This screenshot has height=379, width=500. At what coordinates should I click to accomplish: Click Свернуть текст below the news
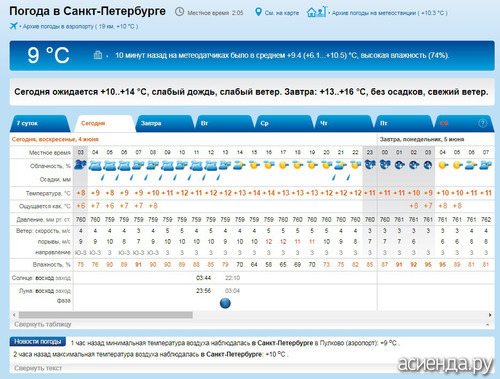tap(38, 368)
